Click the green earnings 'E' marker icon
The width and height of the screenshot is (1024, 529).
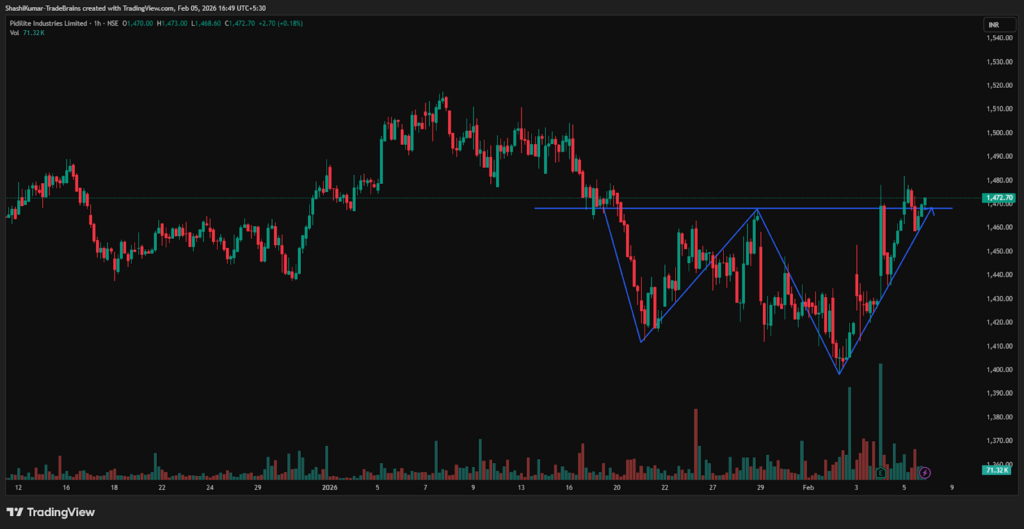click(880, 472)
